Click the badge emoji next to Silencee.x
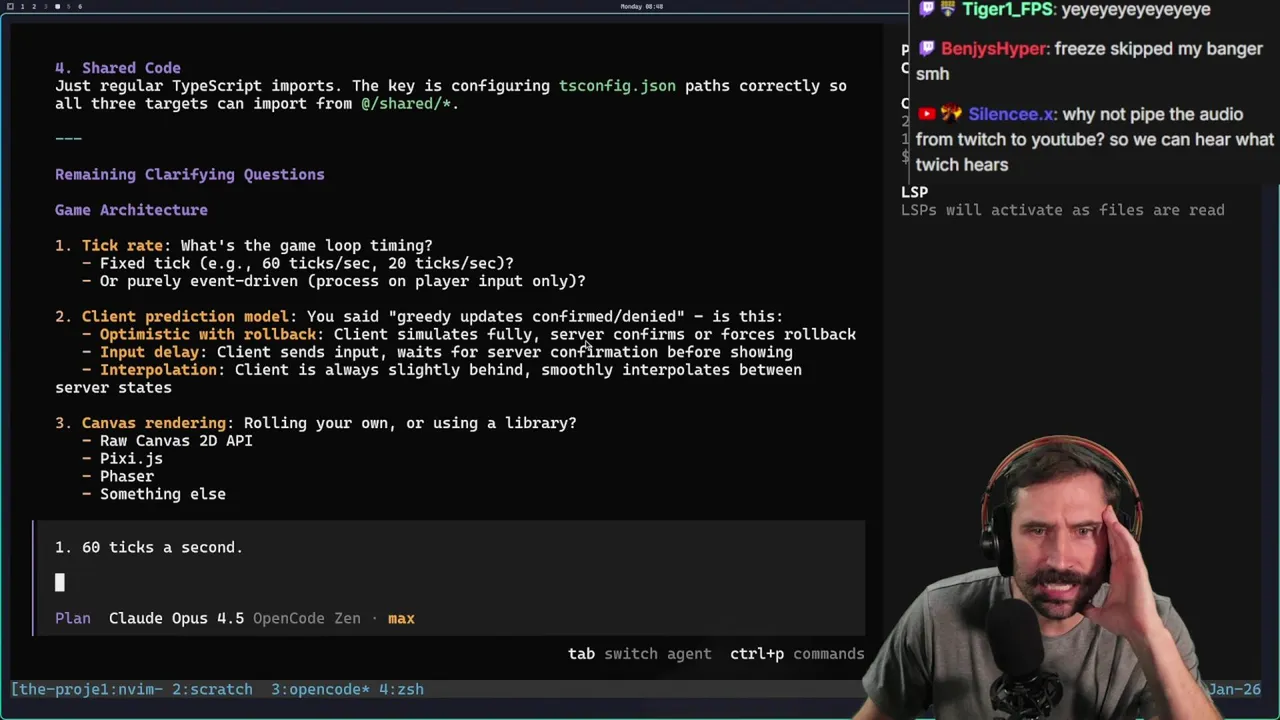Viewport: 1280px width, 720px height. (951, 114)
